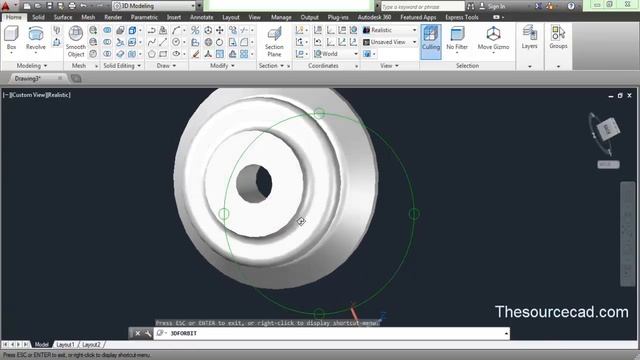Click the New drawing quick access icon
This screenshot has height=360, width=640.
(27, 6)
